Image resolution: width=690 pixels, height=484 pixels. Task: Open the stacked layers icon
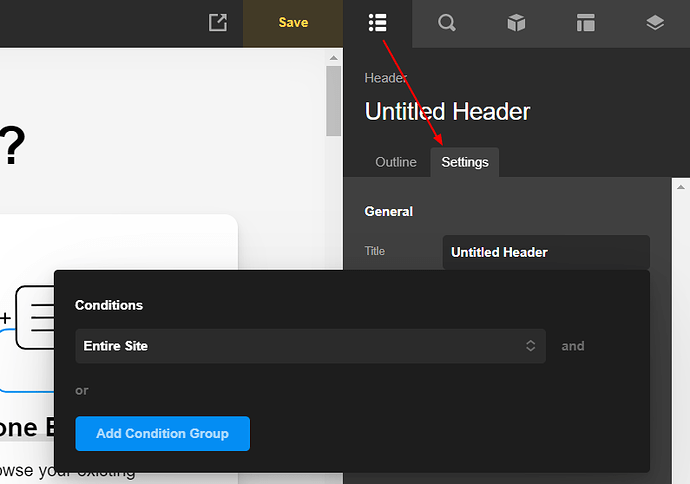(x=655, y=22)
